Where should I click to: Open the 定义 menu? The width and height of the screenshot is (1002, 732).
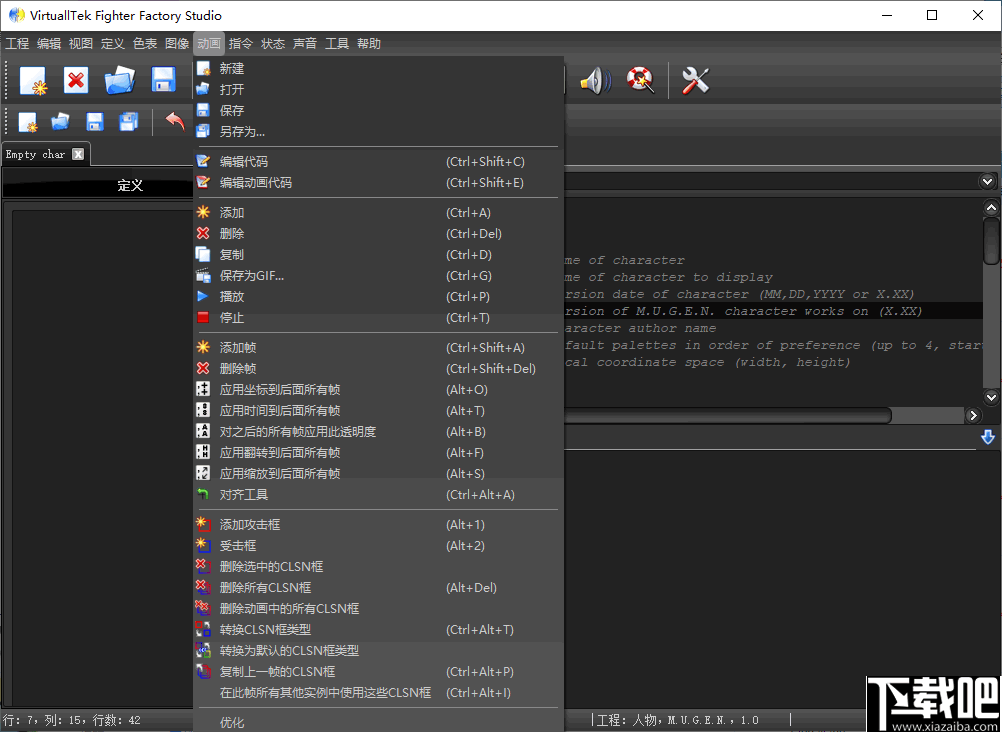point(113,43)
